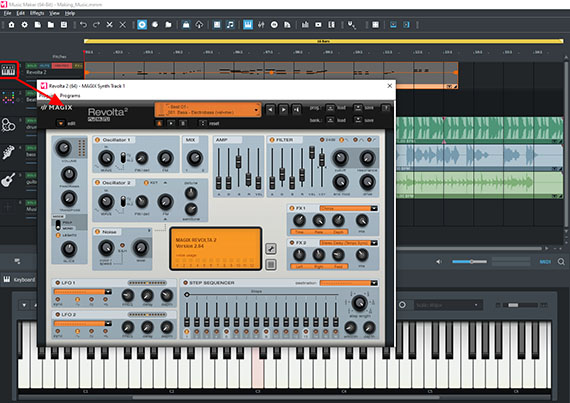Viewport: 570px width, 403px height.
Task: Click the store shopping bag icon
Action: (x=186, y=25)
